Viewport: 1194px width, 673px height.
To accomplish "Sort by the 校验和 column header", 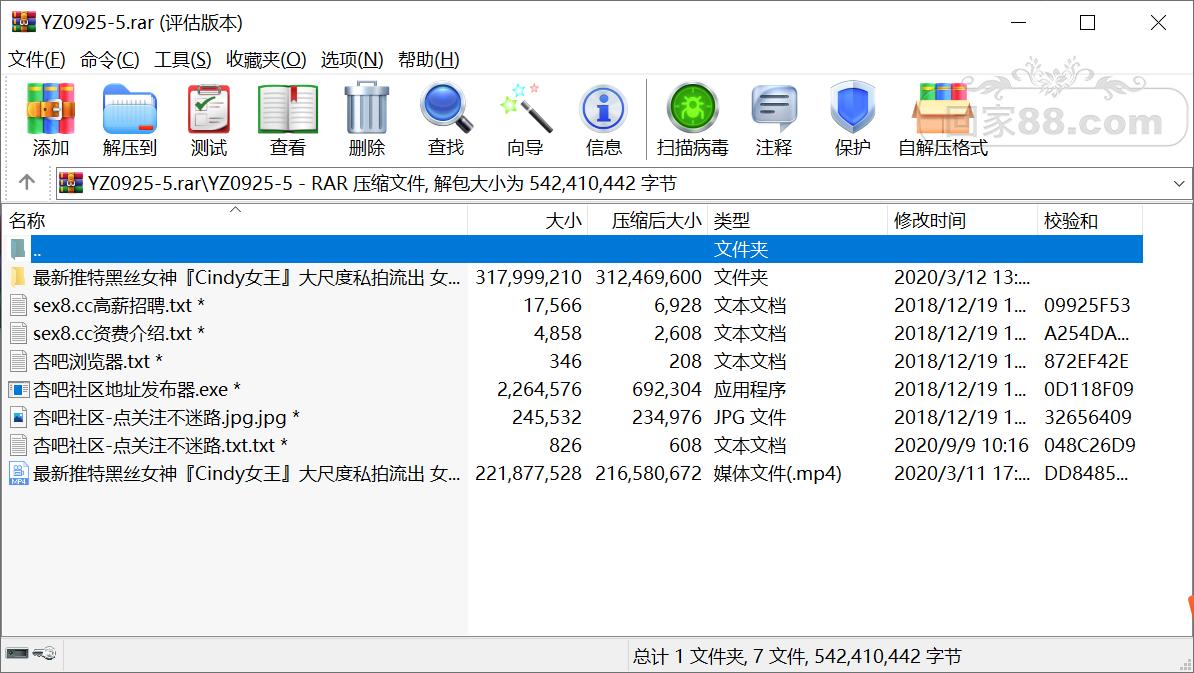I will (x=1090, y=220).
